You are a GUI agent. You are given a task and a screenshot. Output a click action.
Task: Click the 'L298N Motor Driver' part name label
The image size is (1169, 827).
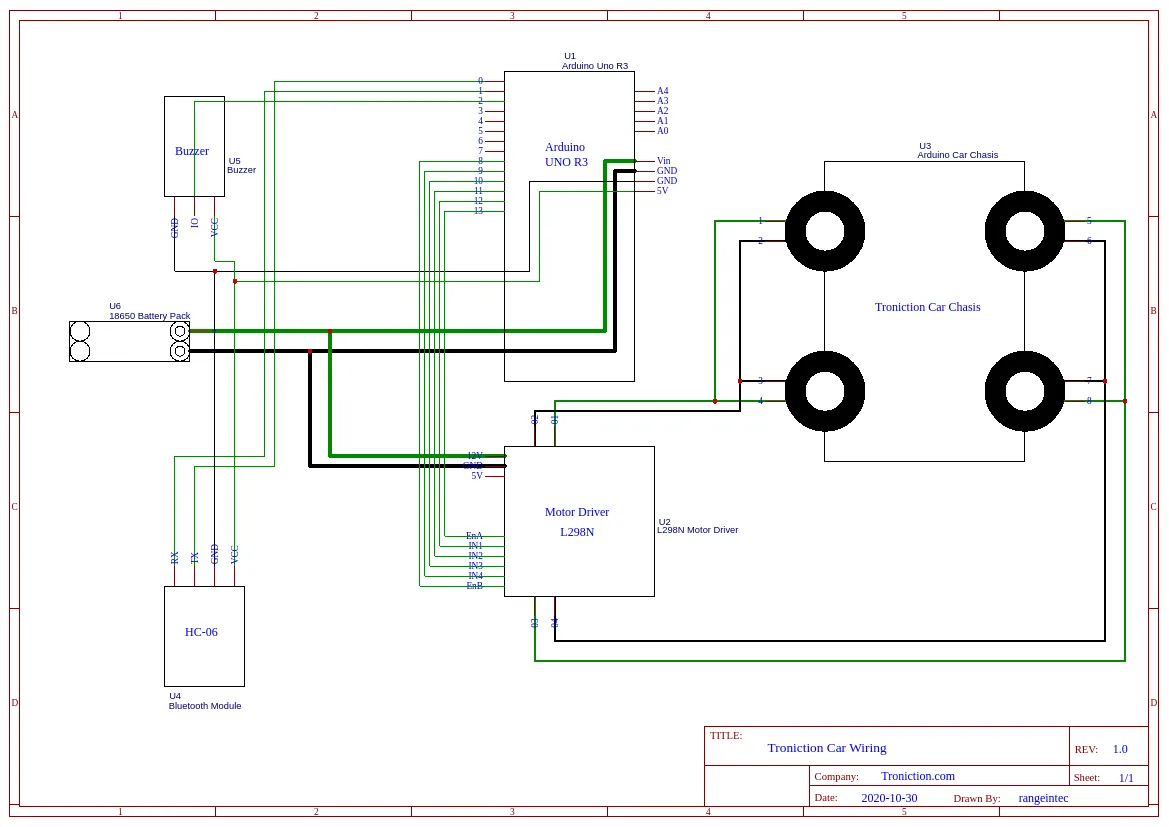pyautogui.click(x=698, y=530)
